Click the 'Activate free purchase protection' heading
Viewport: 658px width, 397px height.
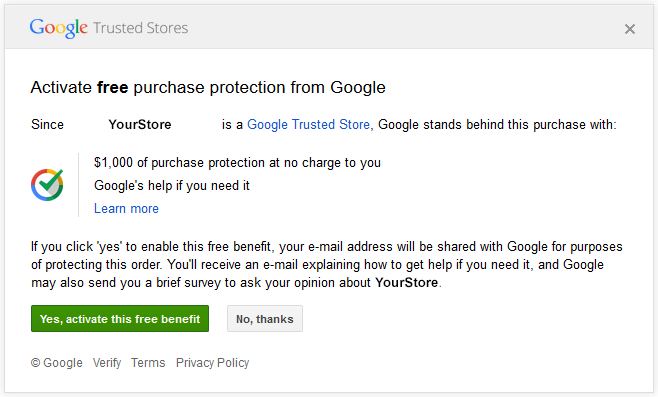[208, 87]
